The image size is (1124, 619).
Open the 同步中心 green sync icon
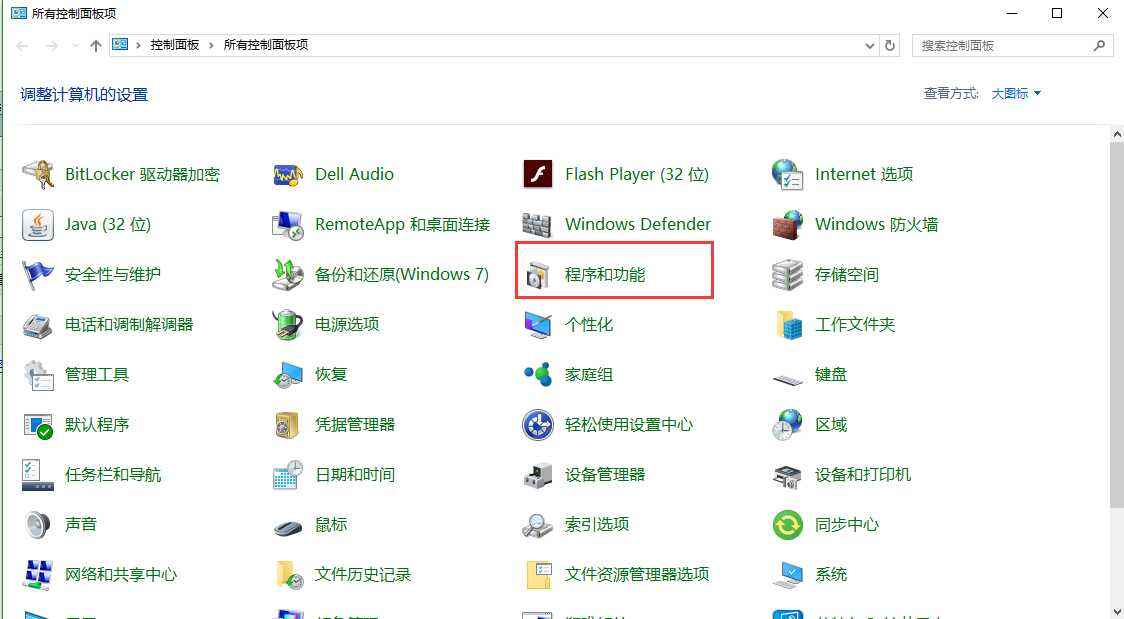787,525
